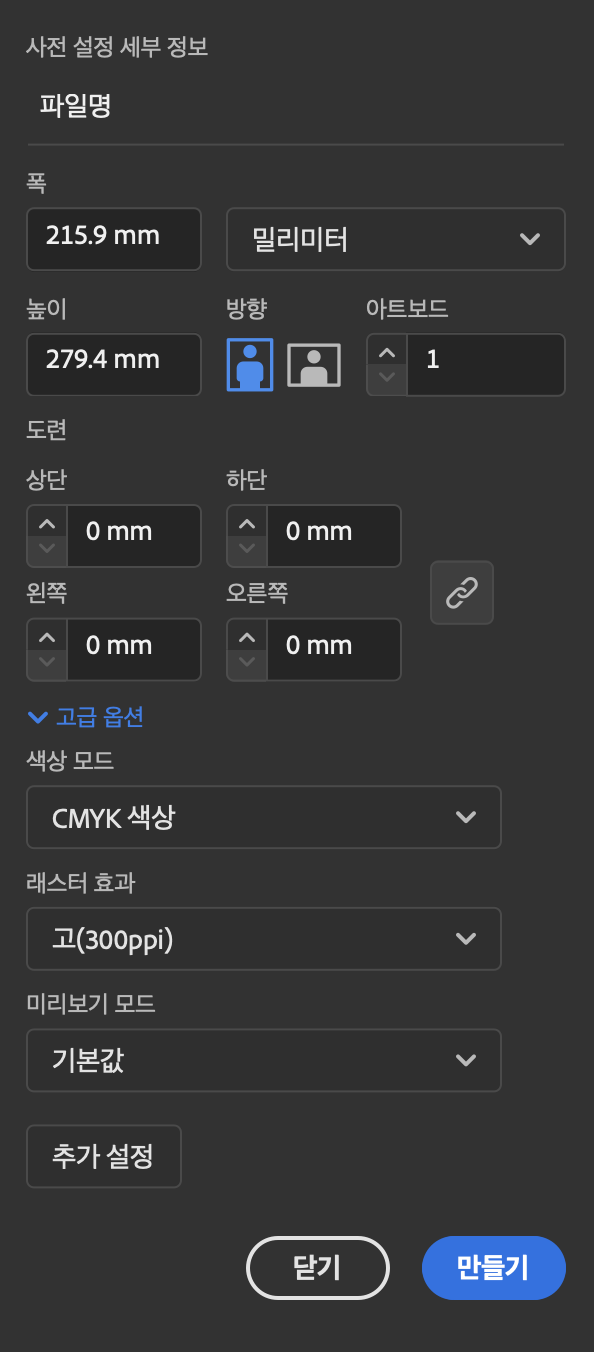The image size is (594, 1352).
Task: Click the 만들기 button
Action: click(494, 1268)
